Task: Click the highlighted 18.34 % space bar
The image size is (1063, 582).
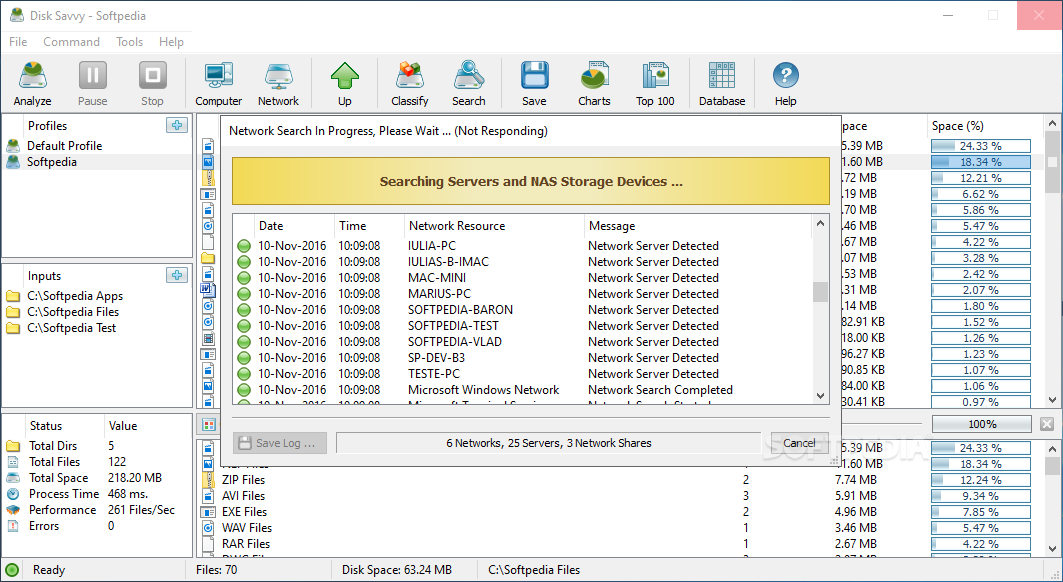Action: point(980,161)
